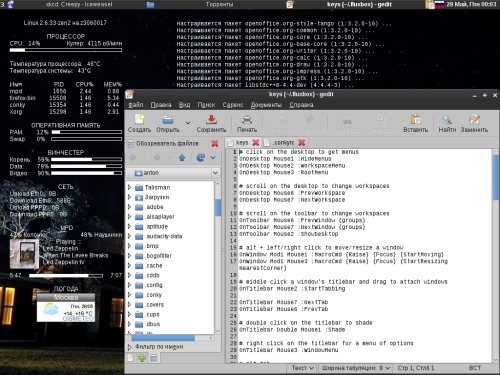Expand the .aptitude folder
The width and height of the screenshot is (500, 375).
pyautogui.click(x=130, y=226)
